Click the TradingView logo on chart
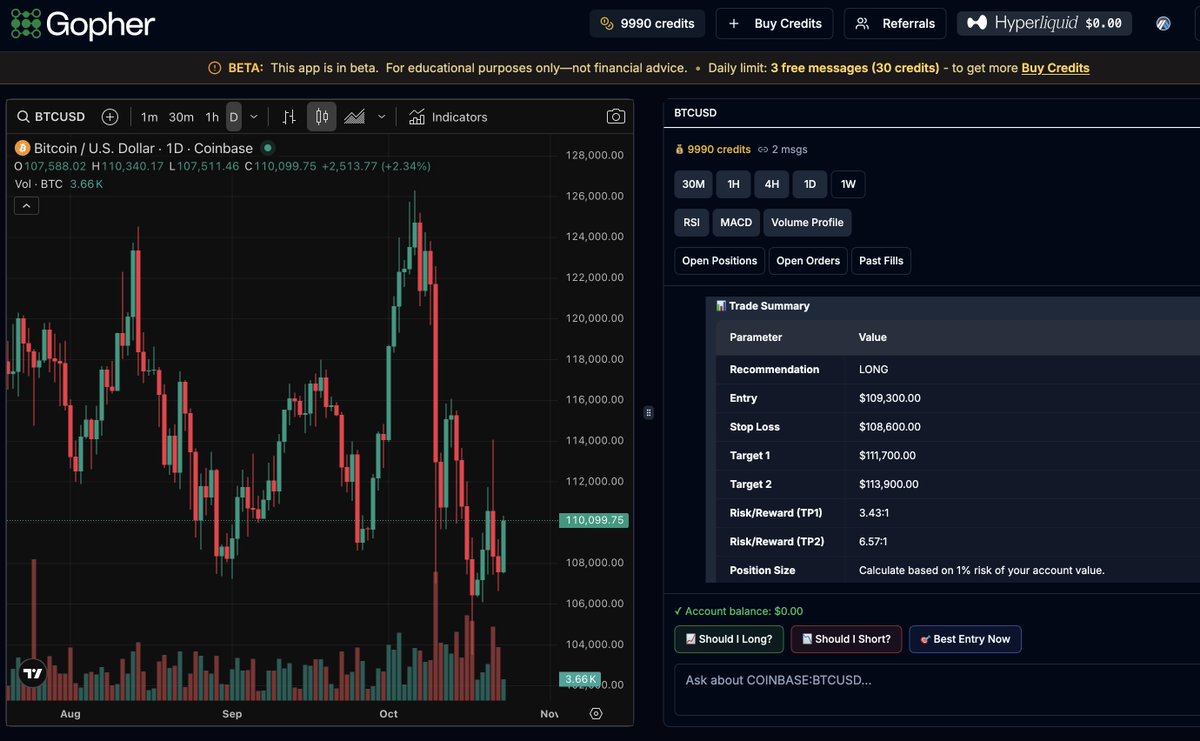Image resolution: width=1200 pixels, height=741 pixels. point(33,673)
